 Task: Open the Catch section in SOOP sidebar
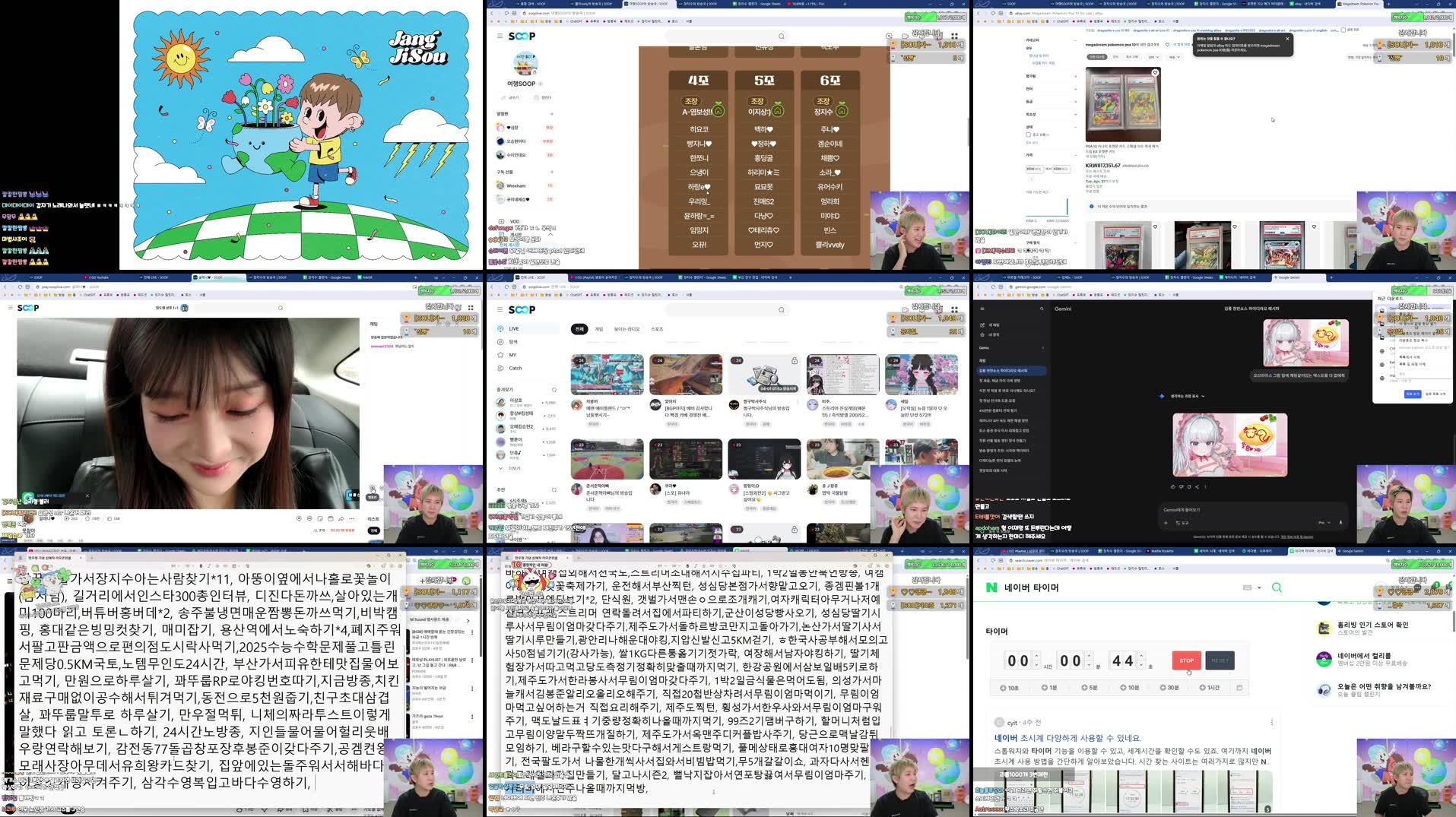pyautogui.click(x=515, y=368)
